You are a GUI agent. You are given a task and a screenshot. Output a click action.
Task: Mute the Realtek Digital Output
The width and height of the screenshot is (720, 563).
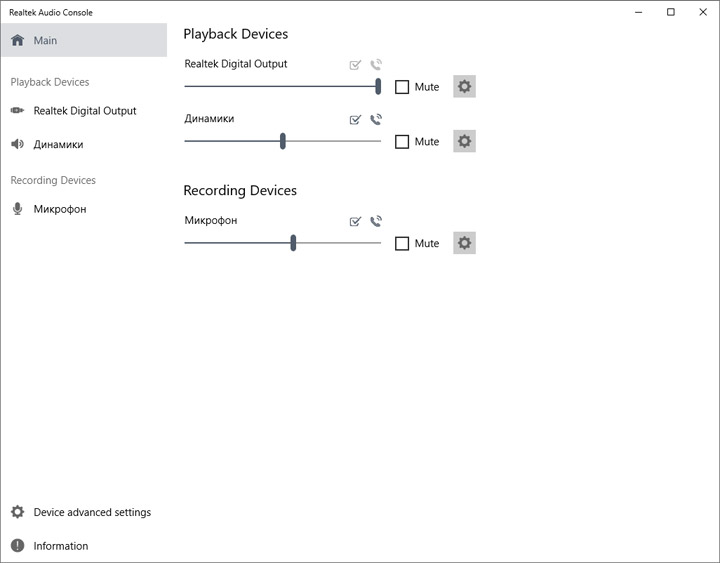coord(402,87)
